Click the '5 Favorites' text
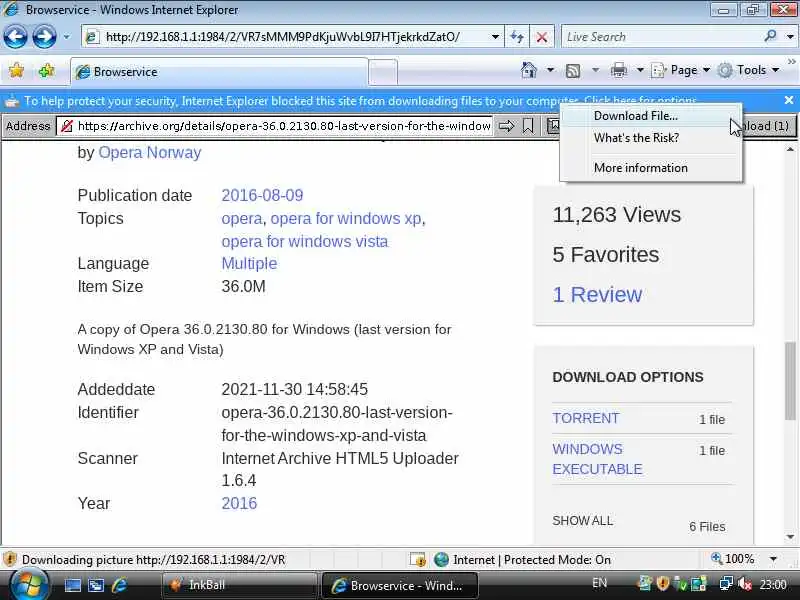Image resolution: width=800 pixels, height=600 pixels. coord(606,255)
